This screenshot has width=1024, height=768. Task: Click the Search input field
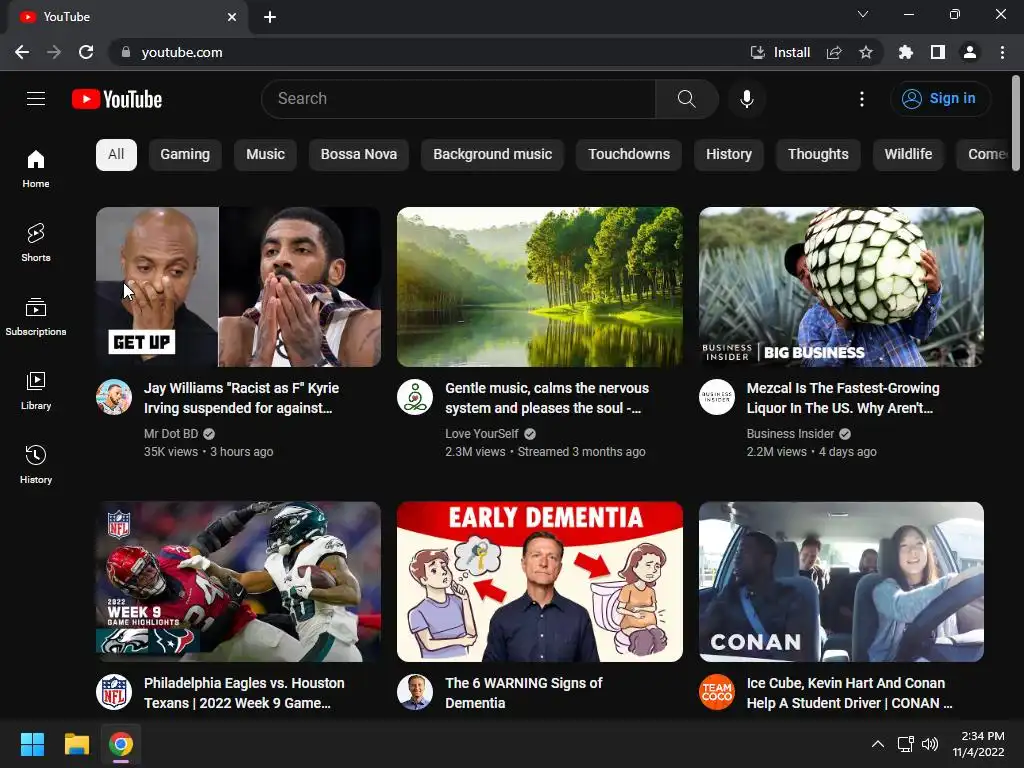click(458, 99)
